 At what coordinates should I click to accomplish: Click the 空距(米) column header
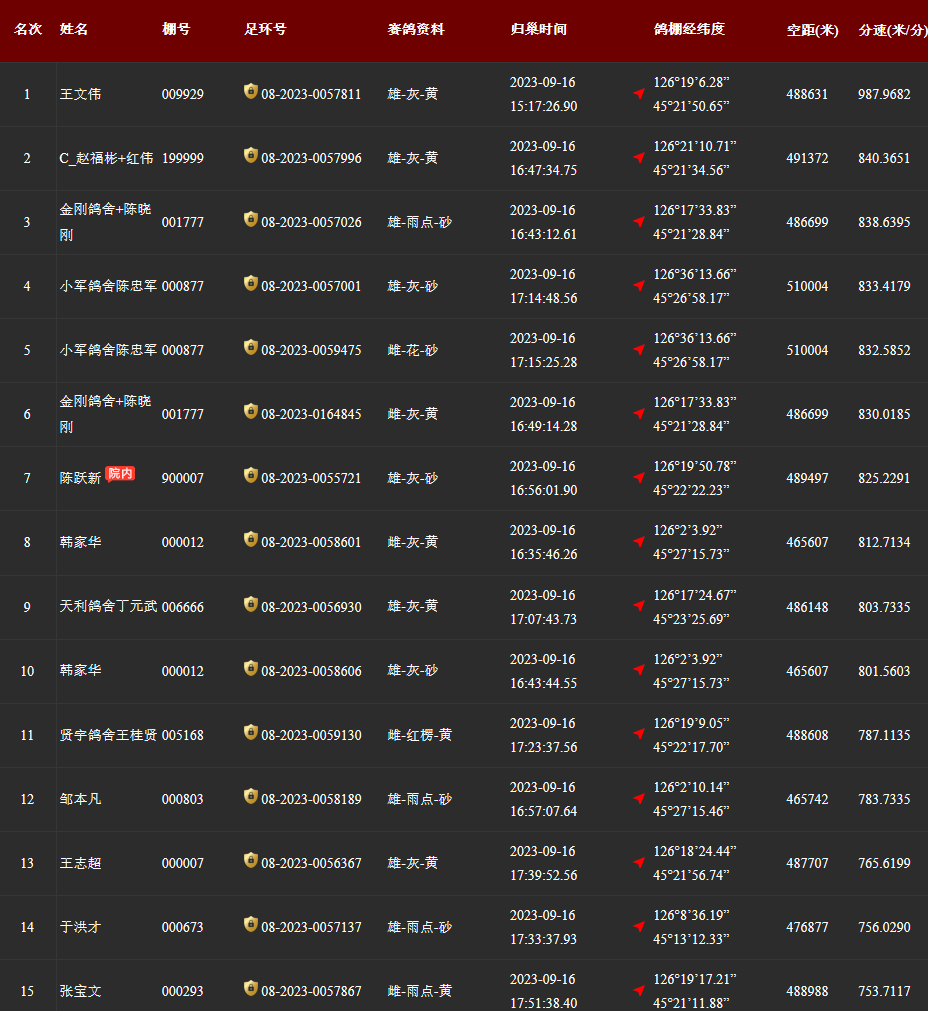(x=812, y=30)
